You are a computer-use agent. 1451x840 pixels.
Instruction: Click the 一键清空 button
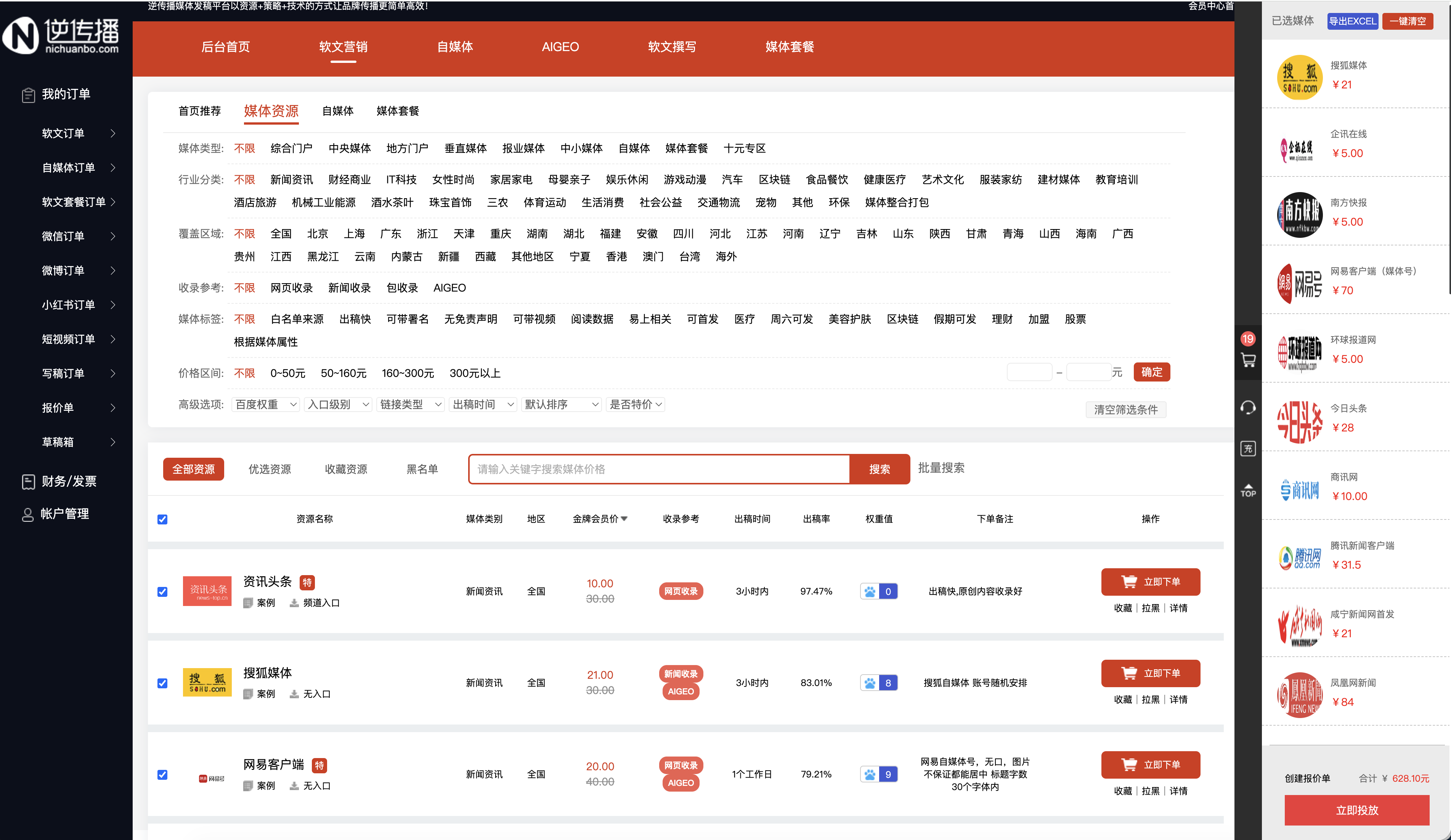[1408, 21]
